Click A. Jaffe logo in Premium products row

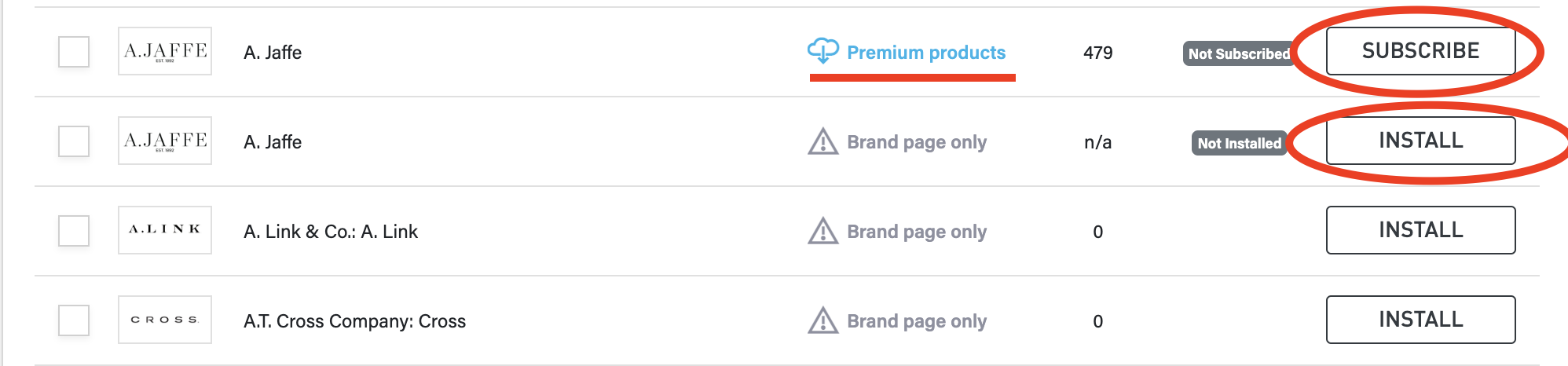(165, 52)
